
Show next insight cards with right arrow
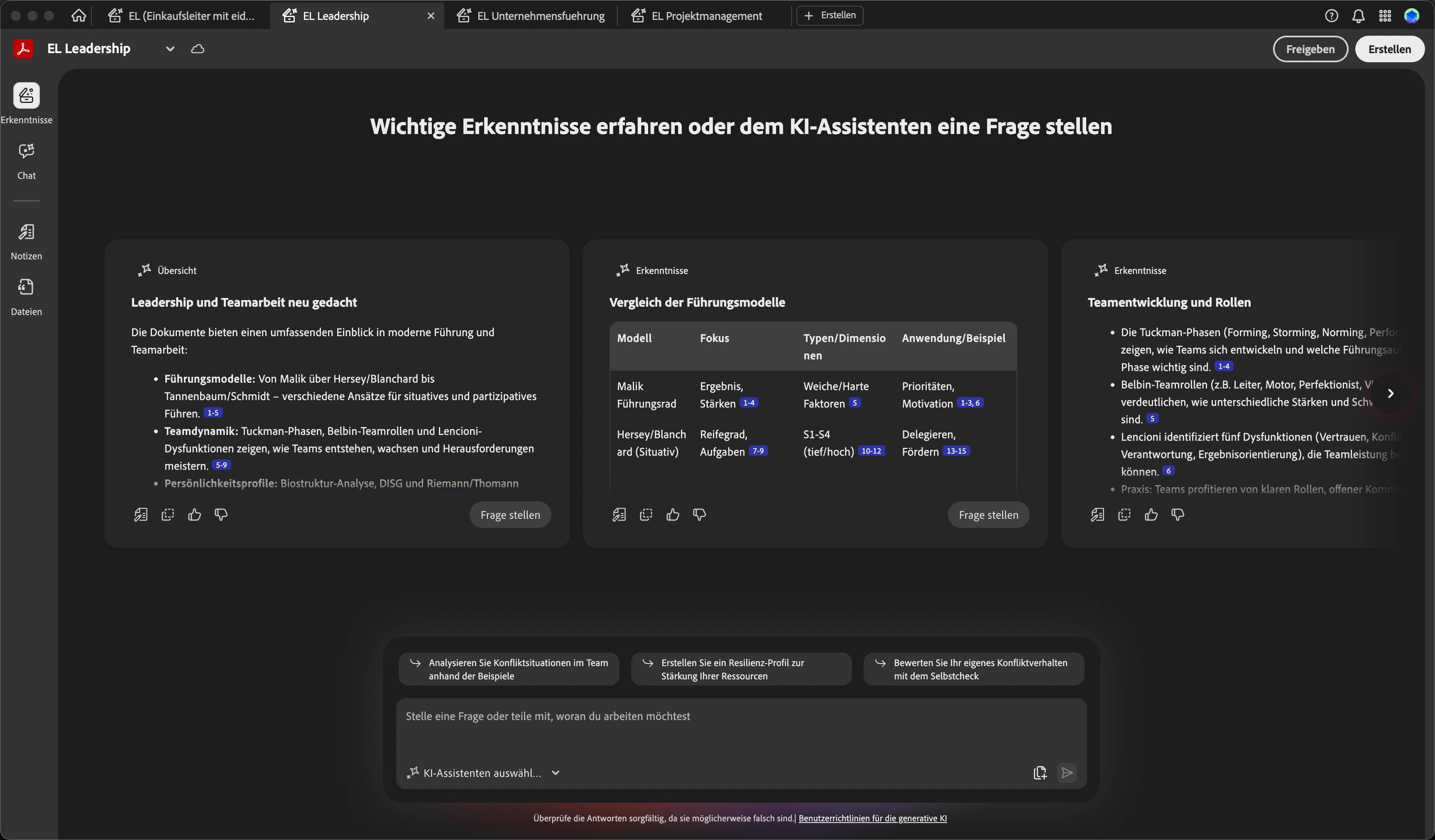point(1390,393)
